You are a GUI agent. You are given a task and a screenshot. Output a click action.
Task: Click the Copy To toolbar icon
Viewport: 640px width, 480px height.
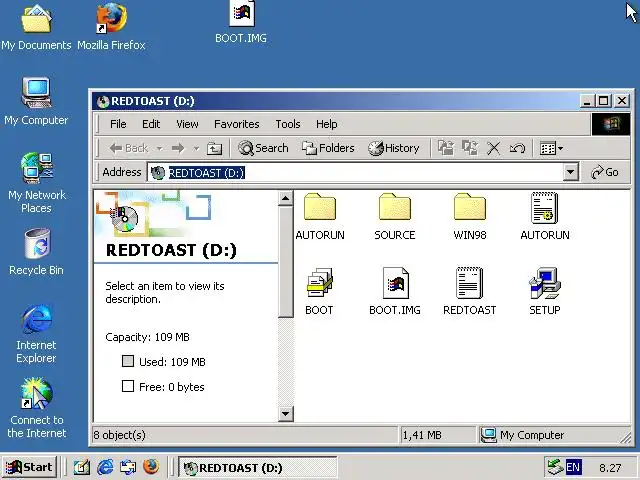pyautogui.click(x=470, y=148)
